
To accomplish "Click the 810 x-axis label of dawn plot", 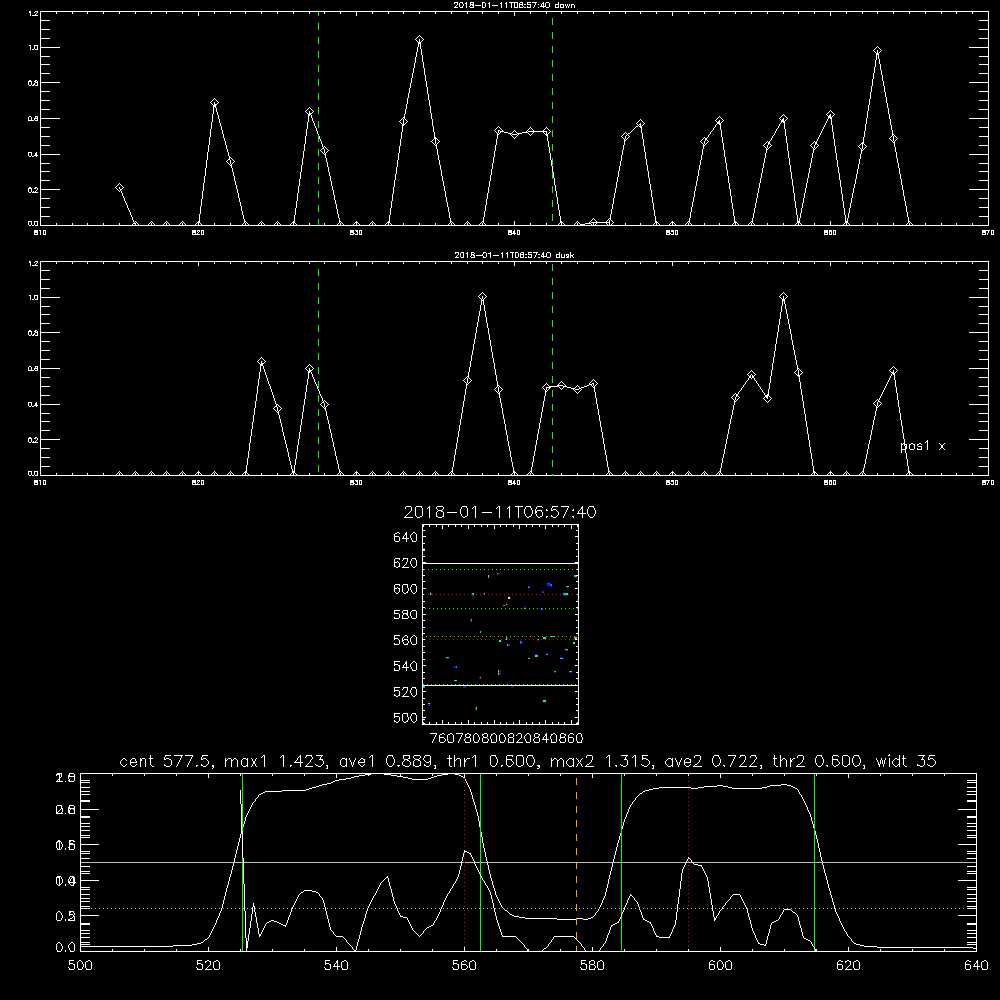I will click(40, 233).
